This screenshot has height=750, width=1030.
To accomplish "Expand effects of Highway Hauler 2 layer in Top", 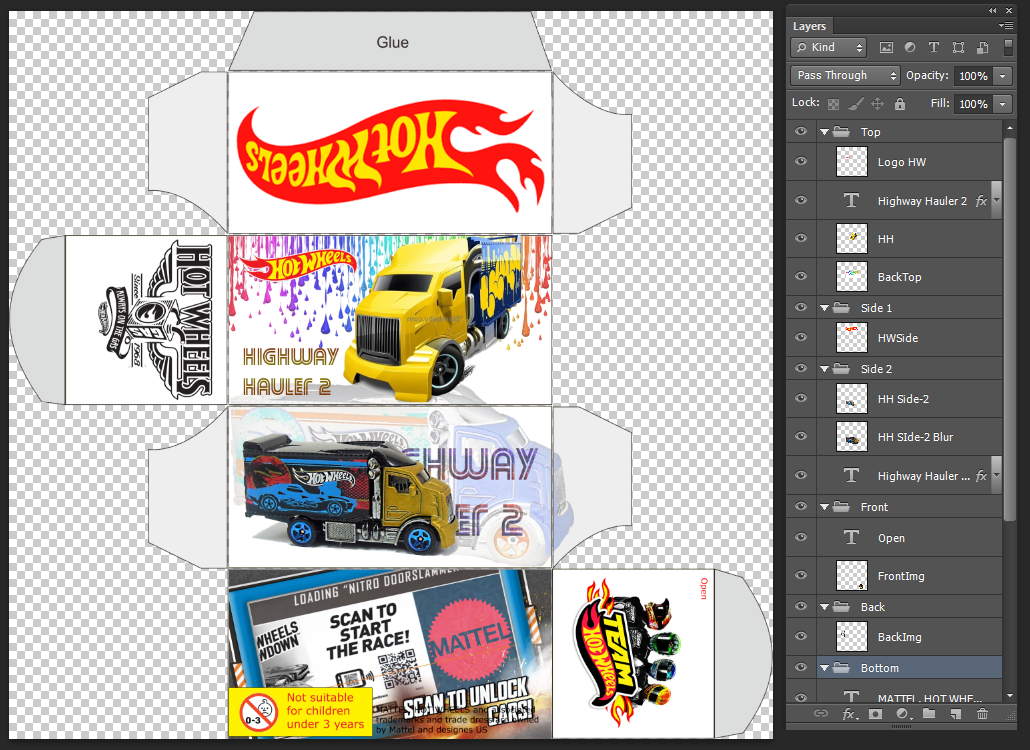I will 996,201.
